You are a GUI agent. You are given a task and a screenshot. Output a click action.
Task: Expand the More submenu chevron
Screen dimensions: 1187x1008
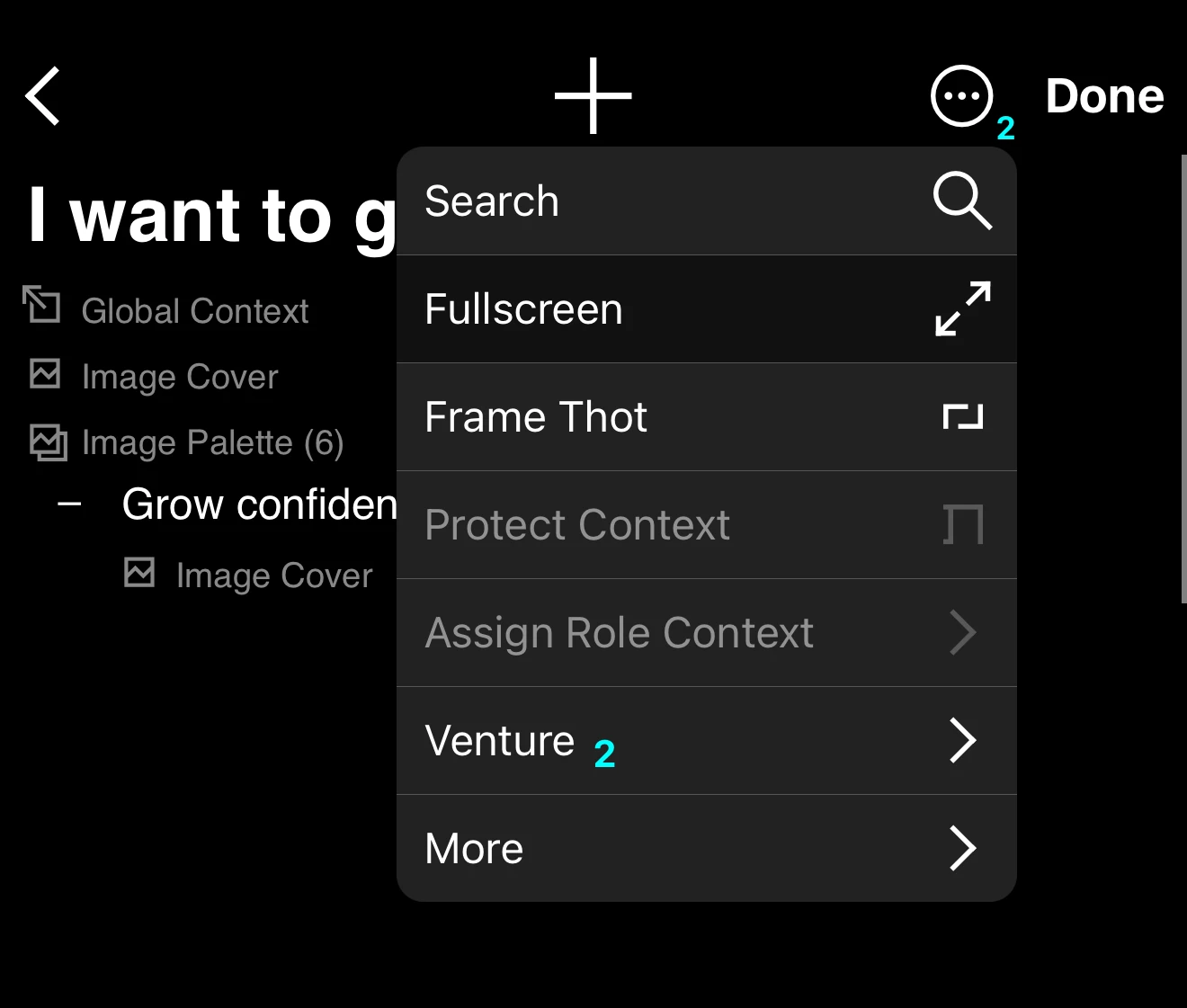pos(962,849)
